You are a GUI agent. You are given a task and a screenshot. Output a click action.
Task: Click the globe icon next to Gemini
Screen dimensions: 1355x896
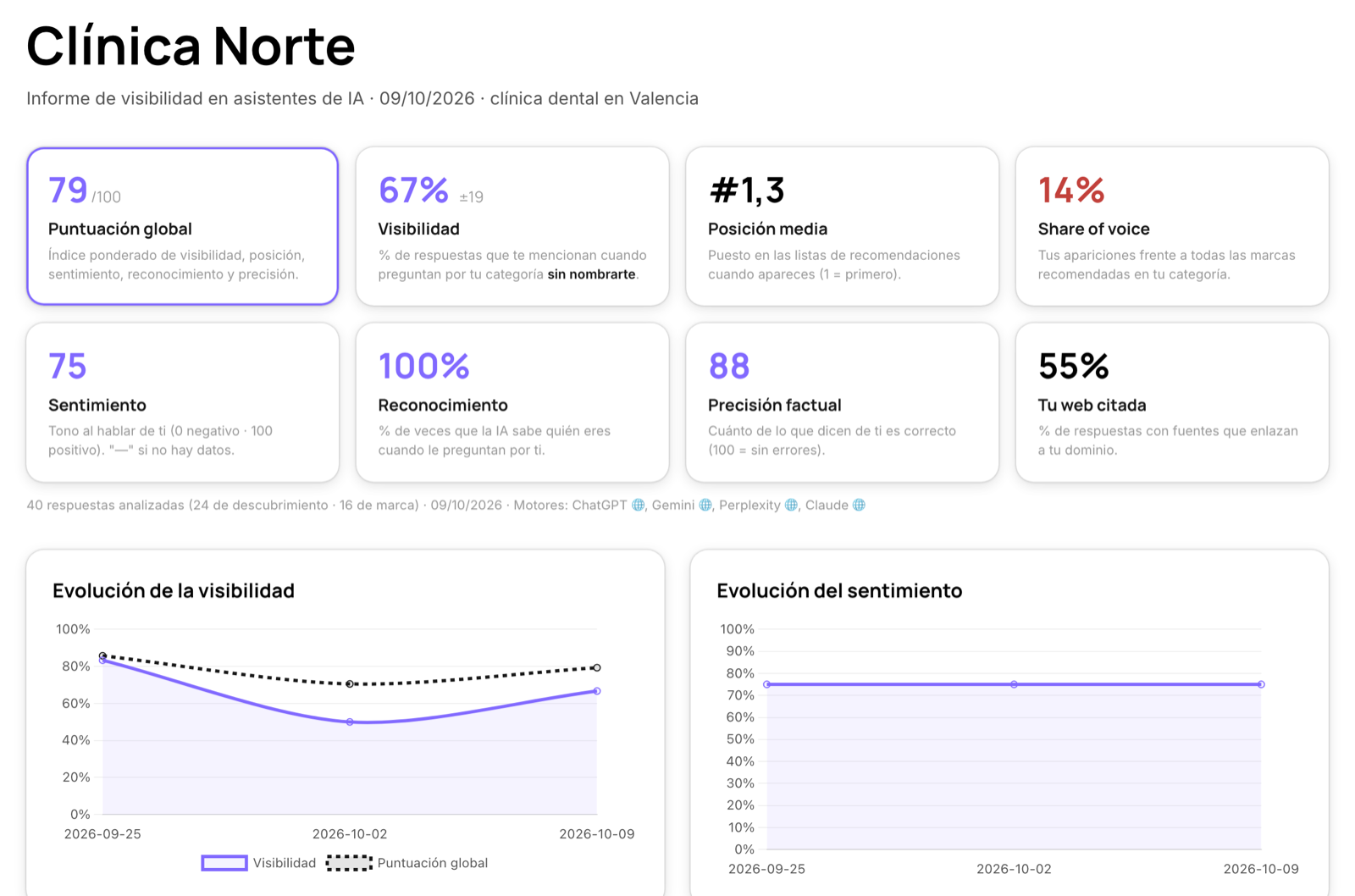[x=705, y=505]
